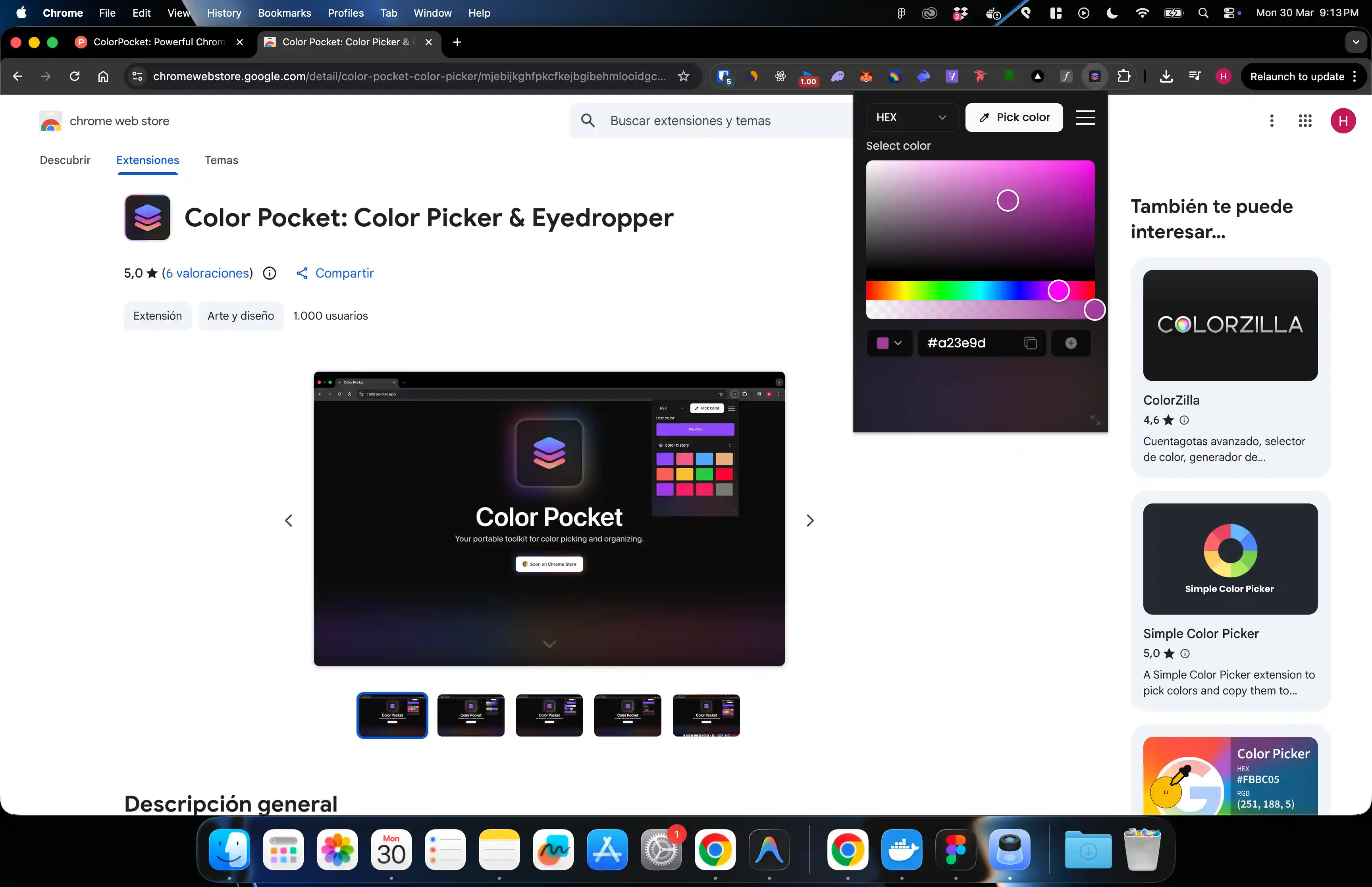Select the second screenshot thumbnail
Viewport: 1372px width, 887px height.
(470, 715)
